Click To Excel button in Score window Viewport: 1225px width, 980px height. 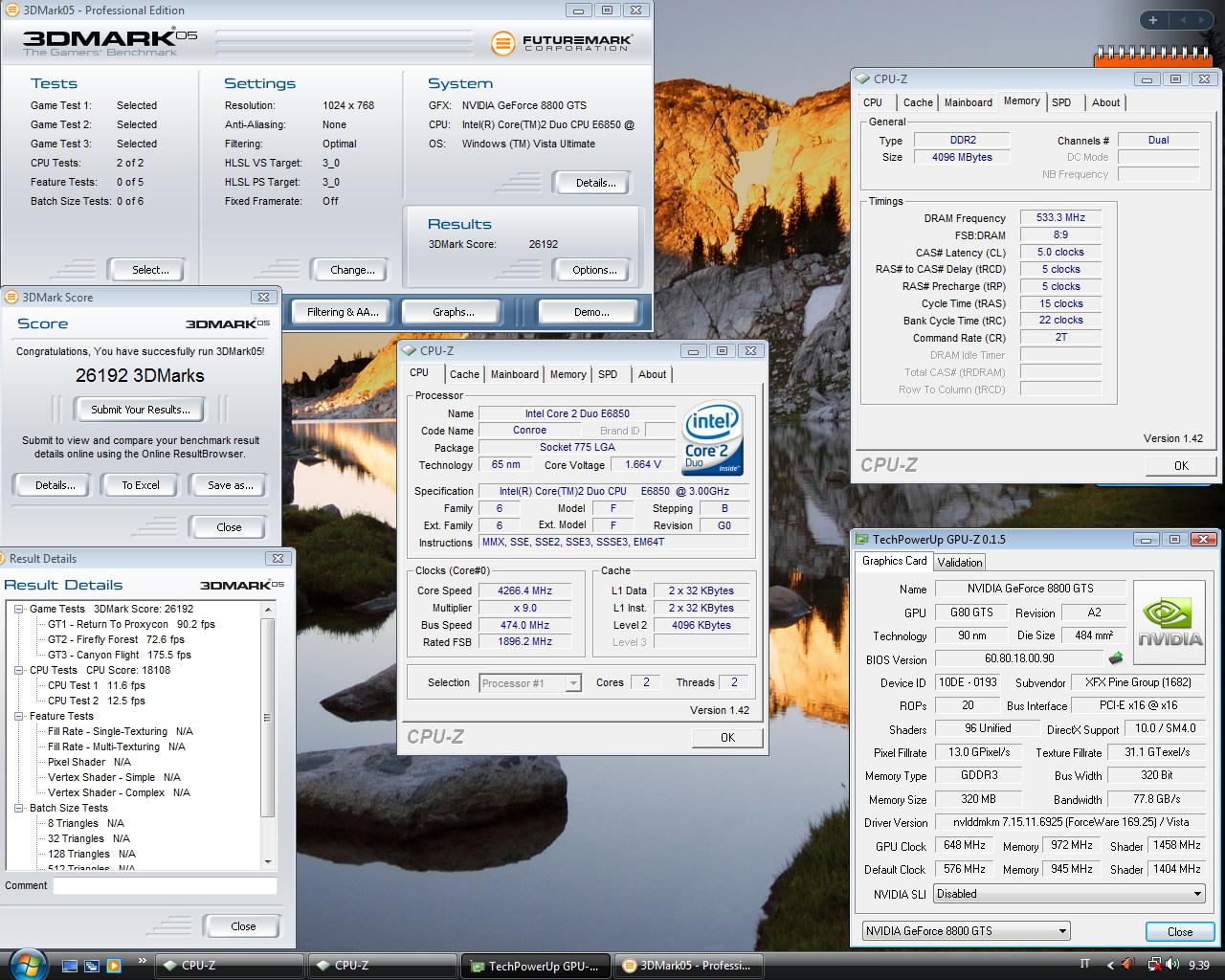[141, 485]
